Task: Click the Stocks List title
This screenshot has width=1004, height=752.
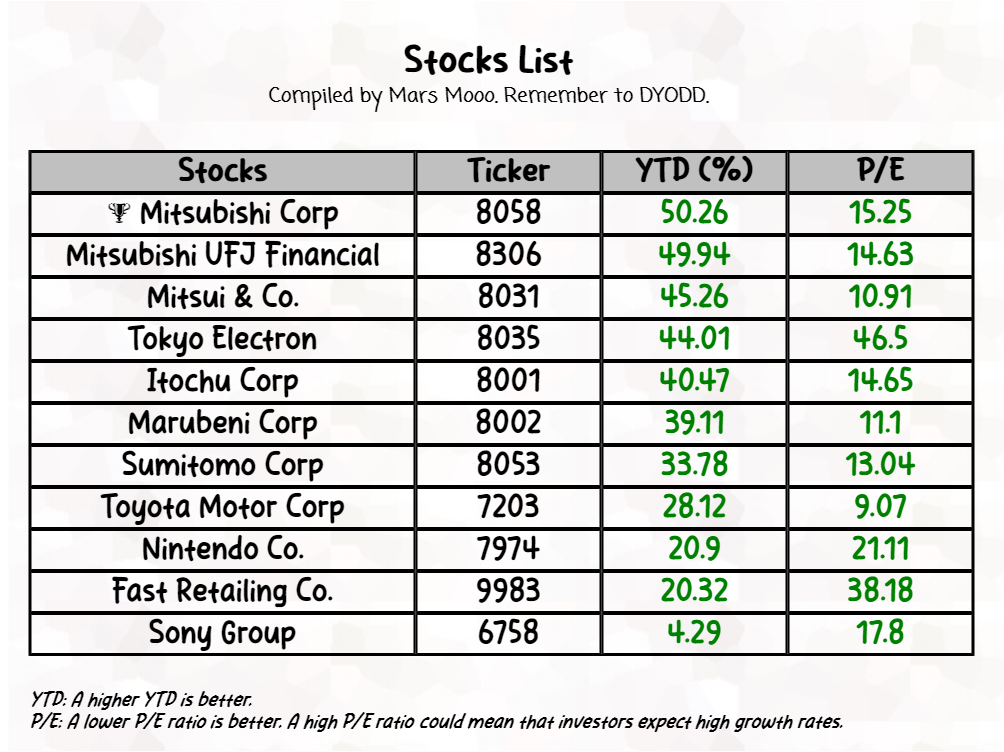Action: point(488,61)
